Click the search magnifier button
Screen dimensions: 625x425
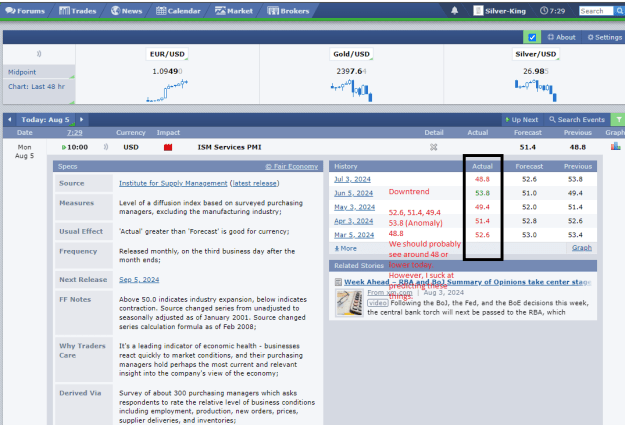click(619, 11)
